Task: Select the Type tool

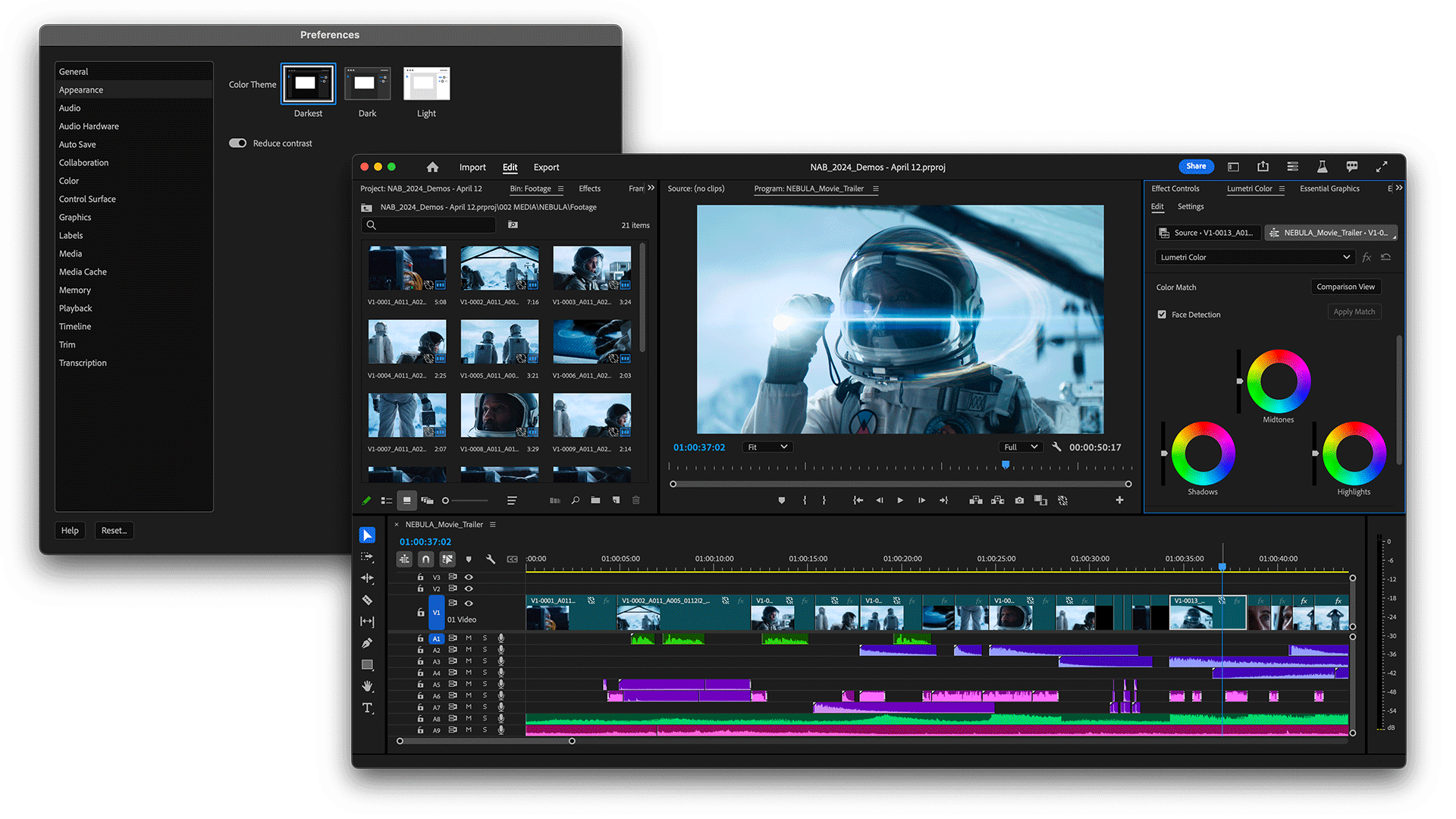Action: (368, 708)
